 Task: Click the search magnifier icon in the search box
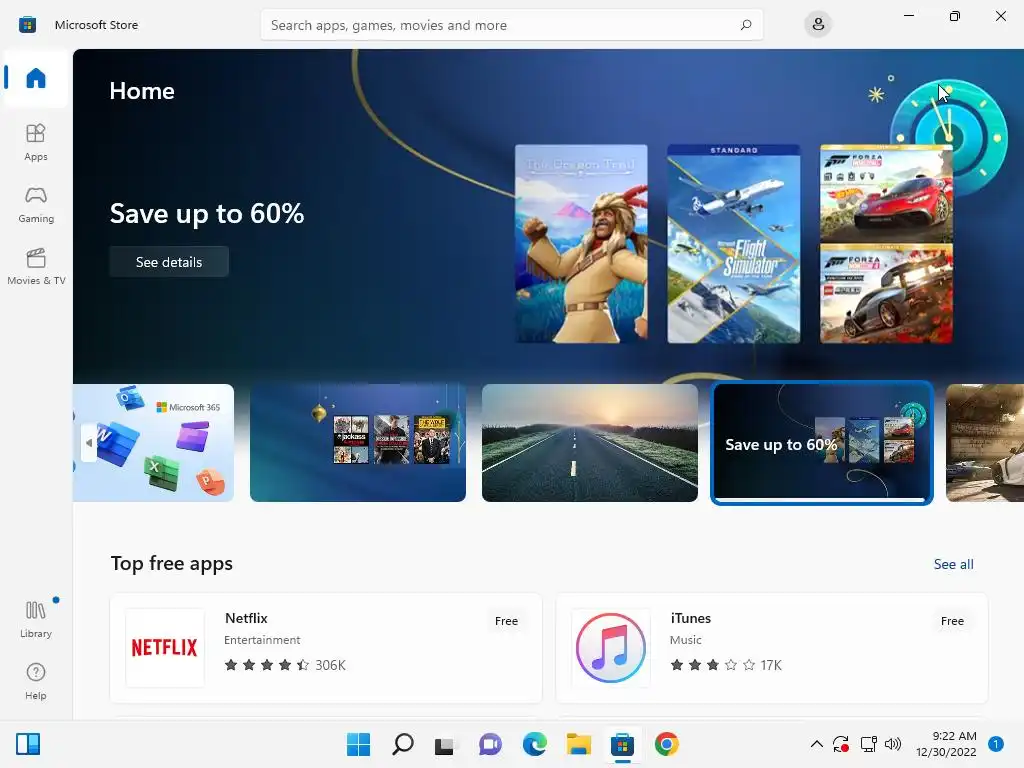746,25
